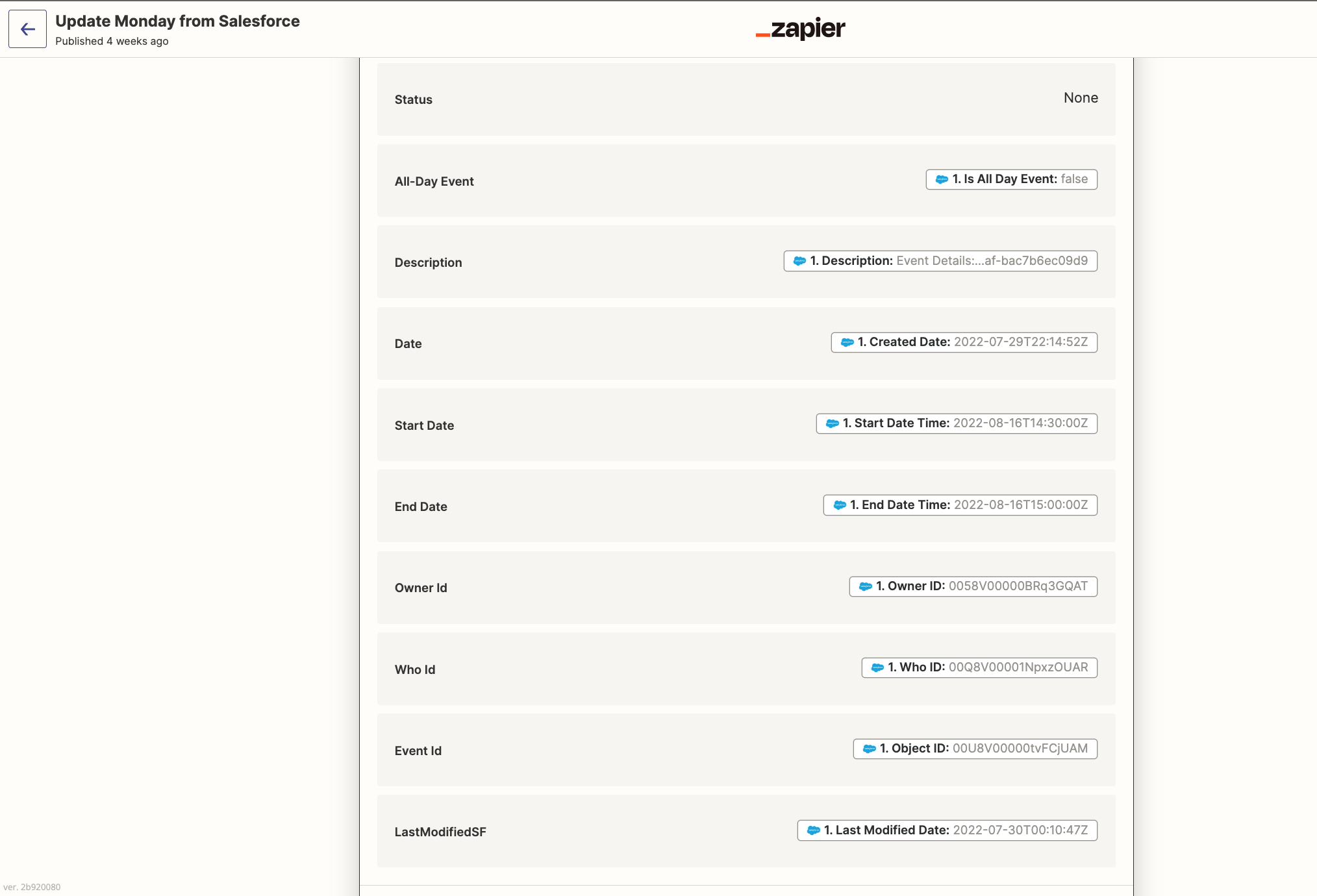Click the Last Modified Date pill
This screenshot has height=896, width=1317.
pos(947,830)
